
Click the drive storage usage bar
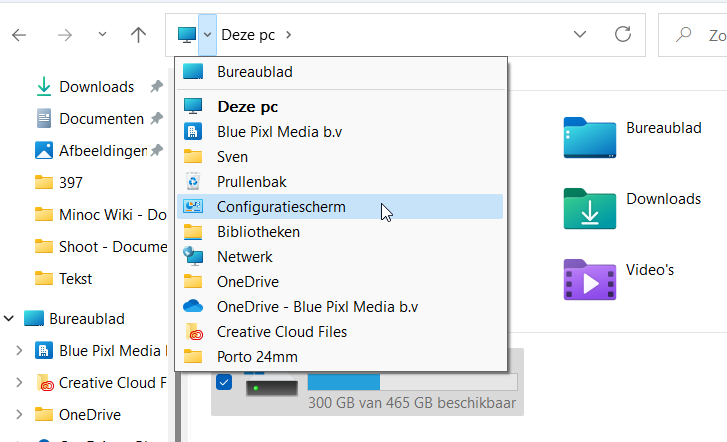[x=412, y=382]
